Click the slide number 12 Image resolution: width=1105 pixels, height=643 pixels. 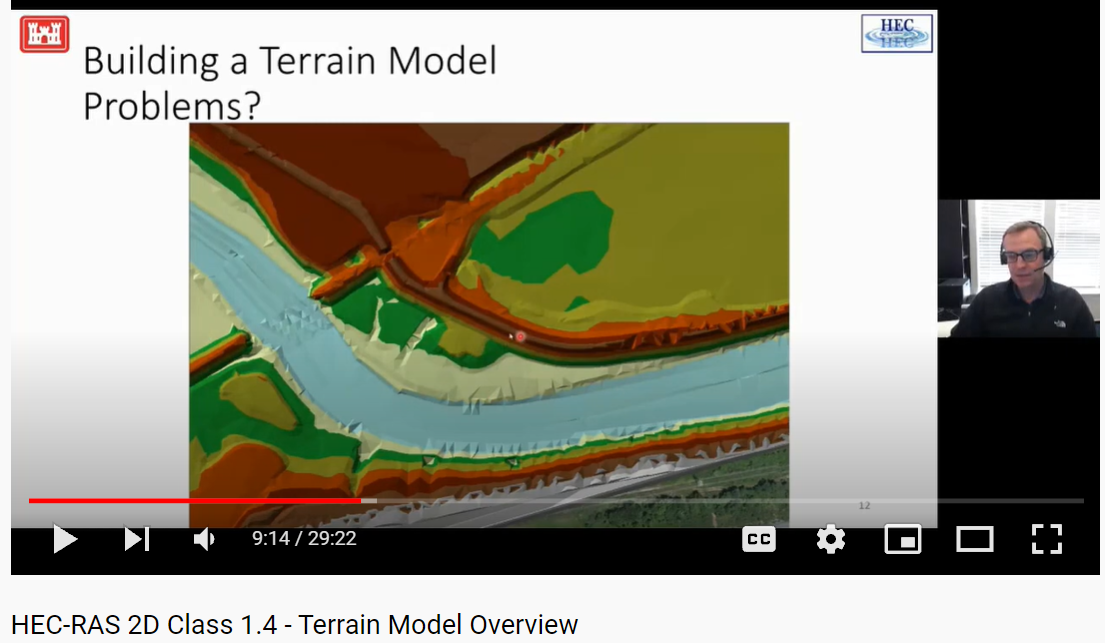tap(865, 506)
